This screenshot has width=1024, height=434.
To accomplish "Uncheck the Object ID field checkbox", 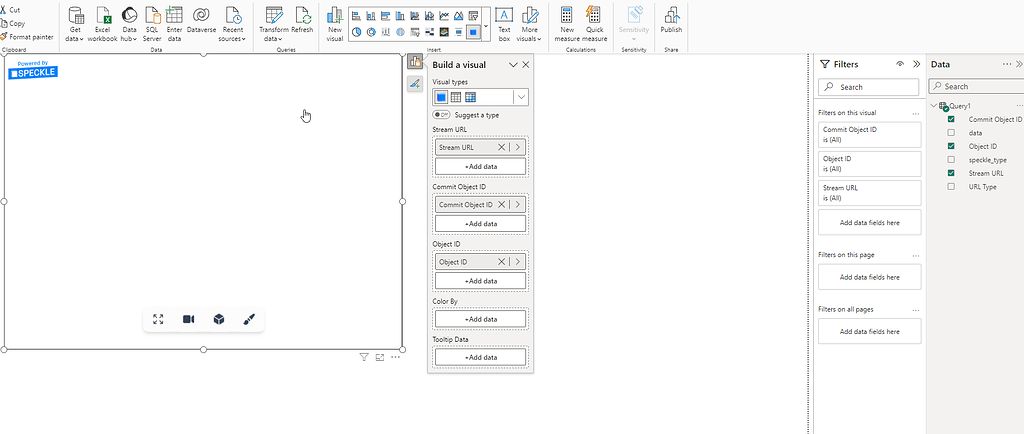I will pyautogui.click(x=951, y=146).
